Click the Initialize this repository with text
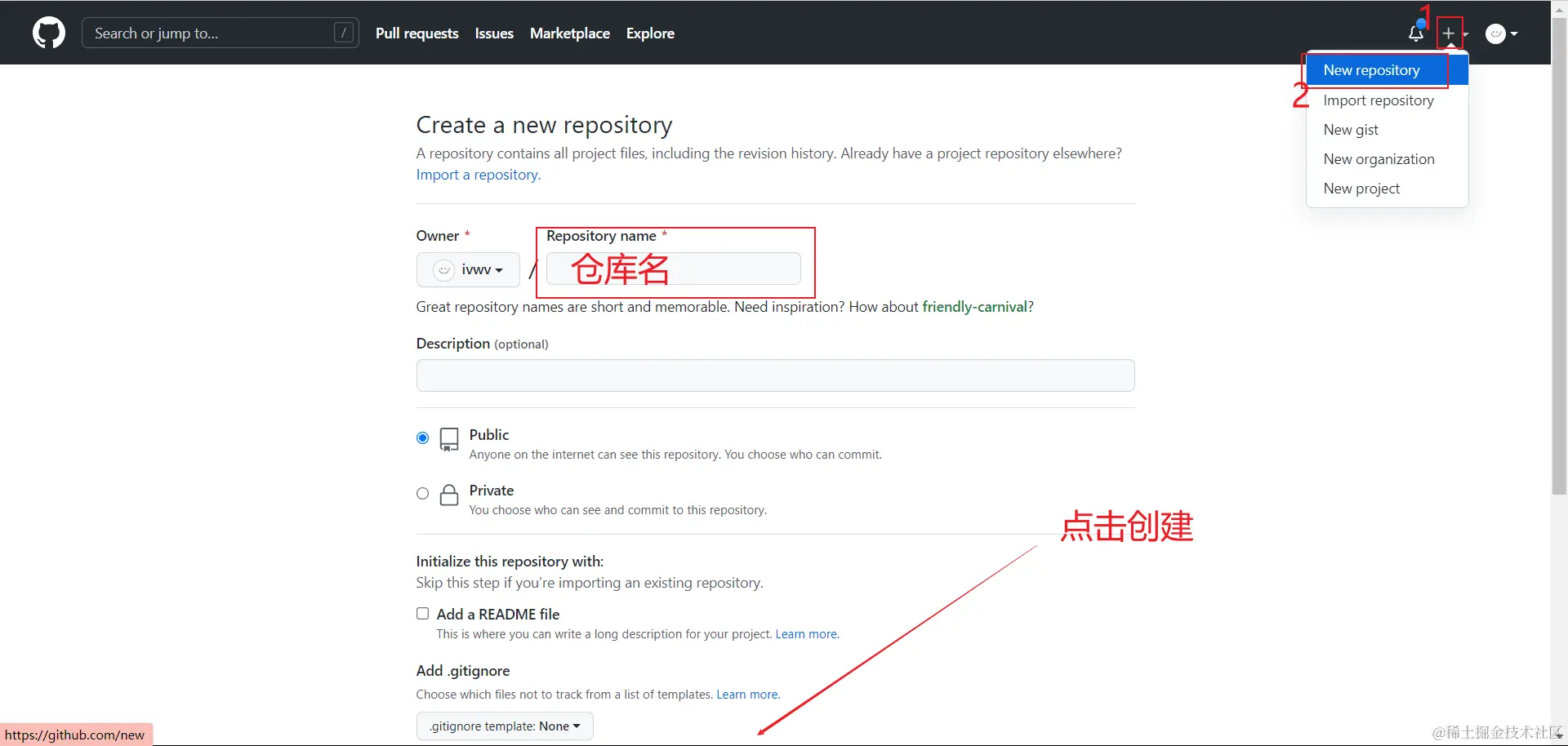 [510, 562]
